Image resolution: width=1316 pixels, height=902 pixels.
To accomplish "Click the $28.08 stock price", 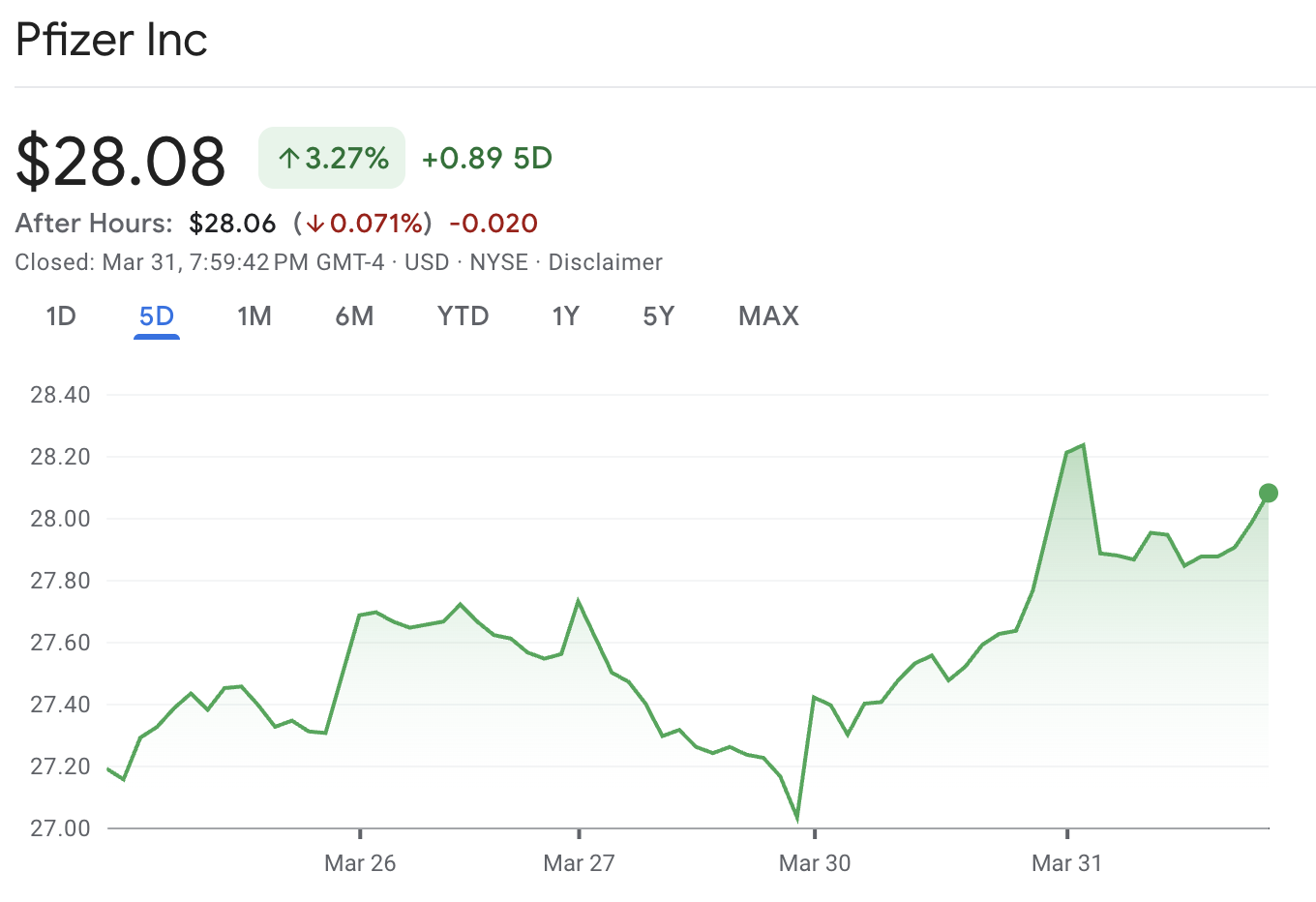I will click(119, 160).
